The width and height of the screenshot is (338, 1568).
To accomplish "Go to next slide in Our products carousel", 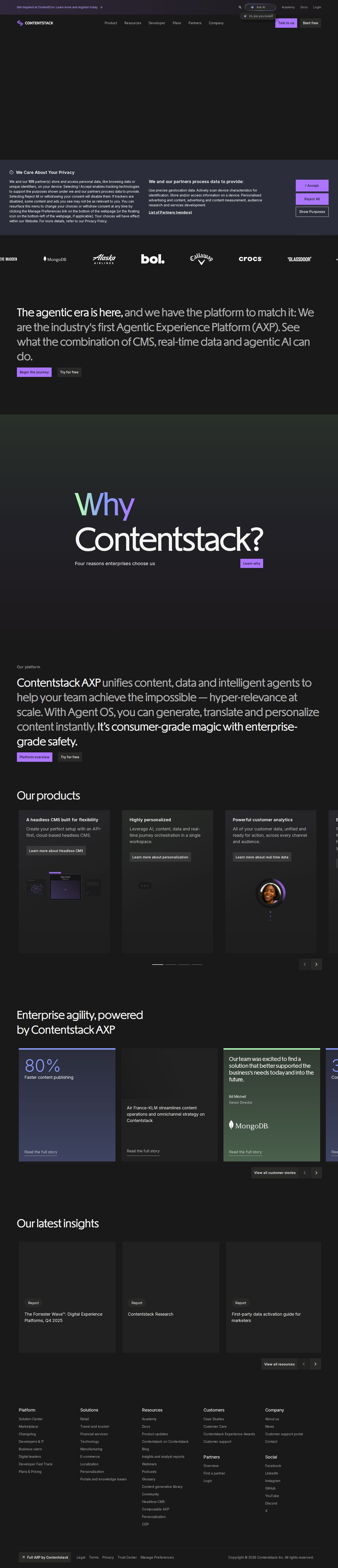I will [316, 964].
